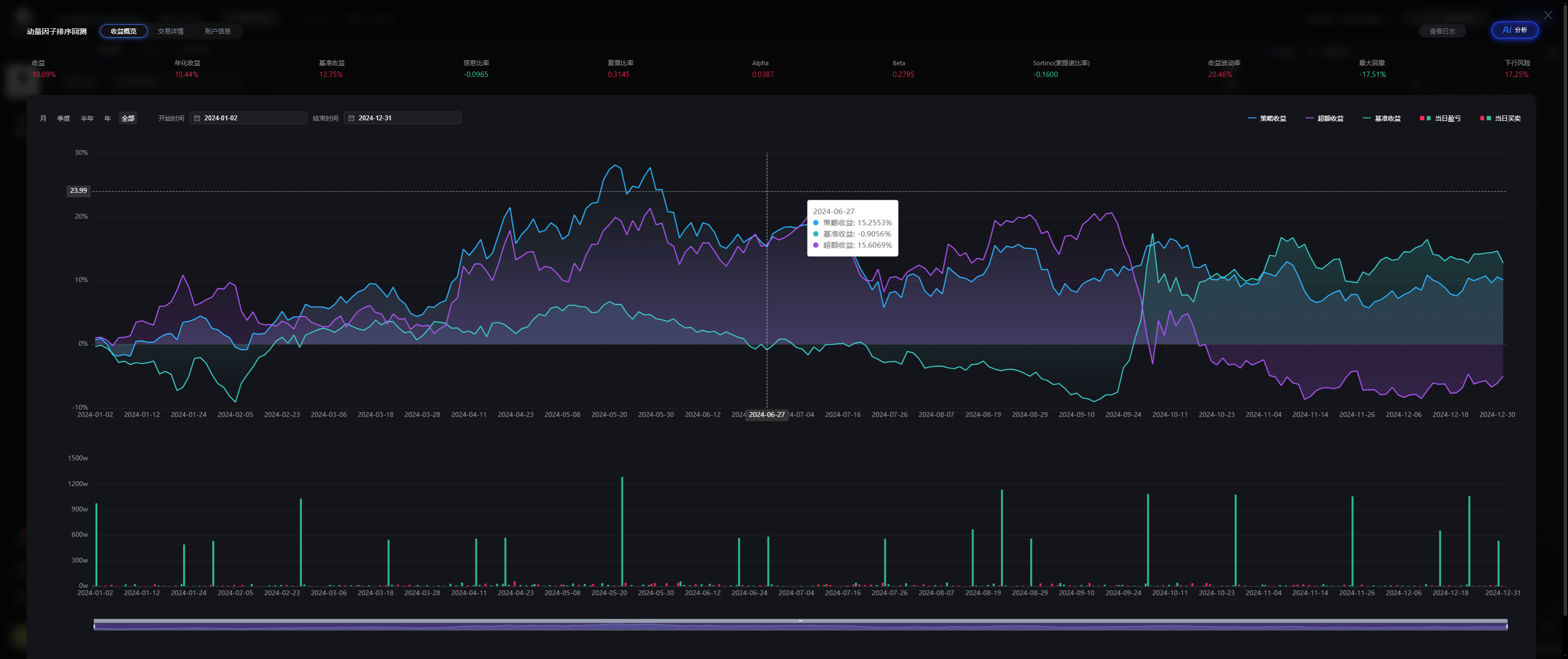Click the 开始时间 label

(171, 118)
